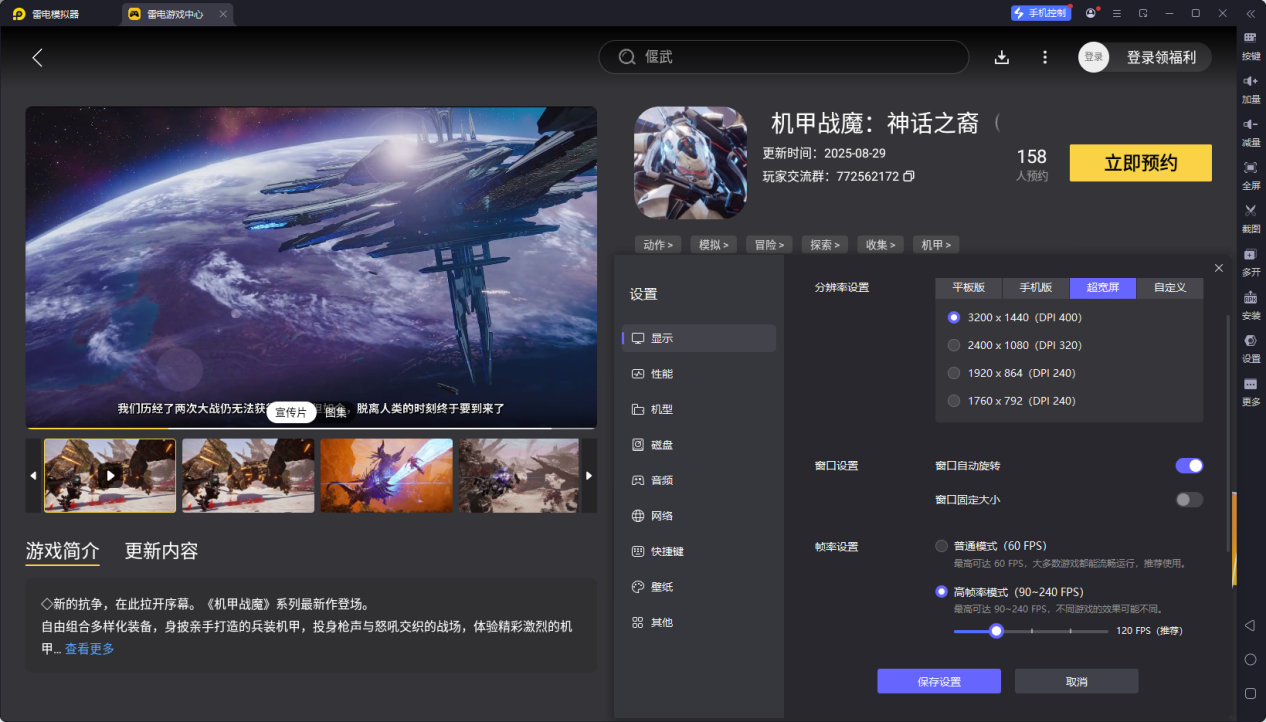Click the trailer video progress bar
Image resolution: width=1266 pixels, height=722 pixels.
pyautogui.click(x=311, y=428)
